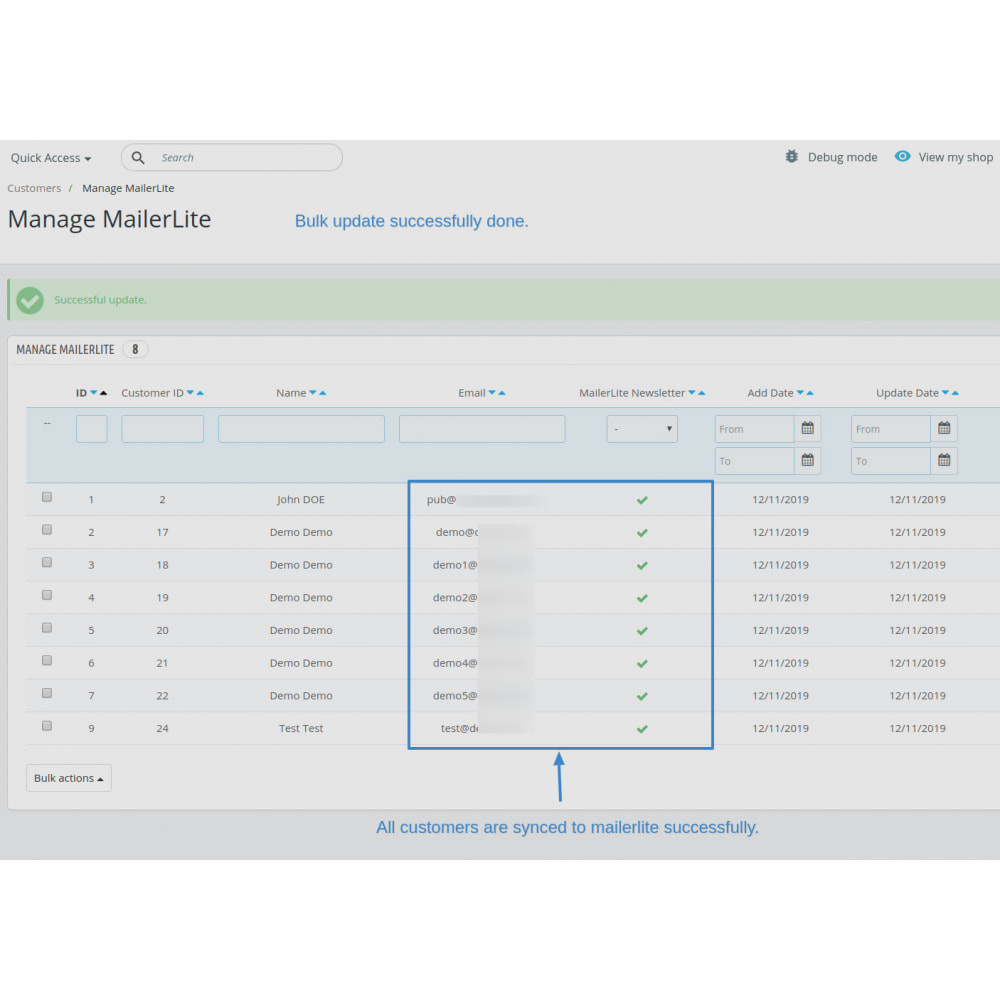
Task: Click Manage MailerLite breadcrumb
Action: coord(128,188)
